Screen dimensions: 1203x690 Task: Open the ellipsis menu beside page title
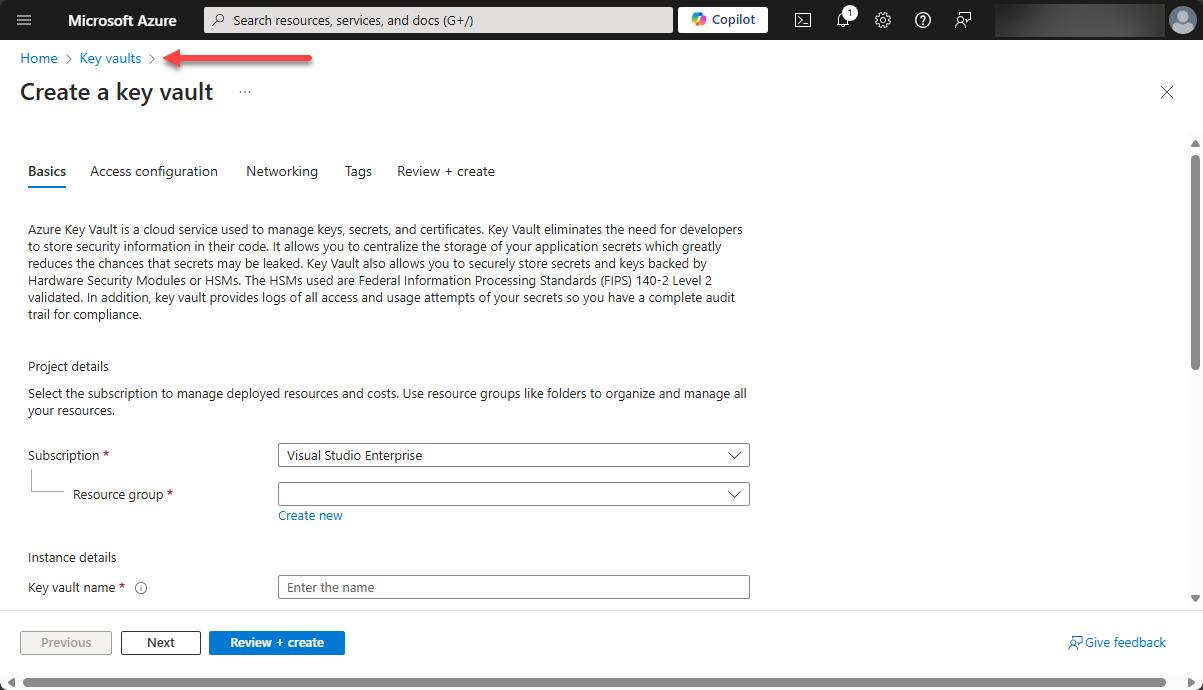pos(245,92)
